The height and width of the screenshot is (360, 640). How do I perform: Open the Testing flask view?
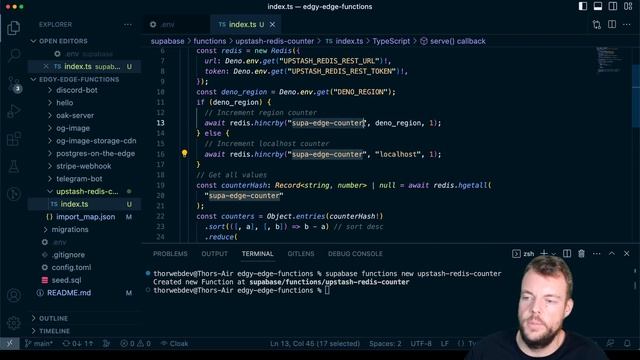pyautogui.click(x=13, y=167)
